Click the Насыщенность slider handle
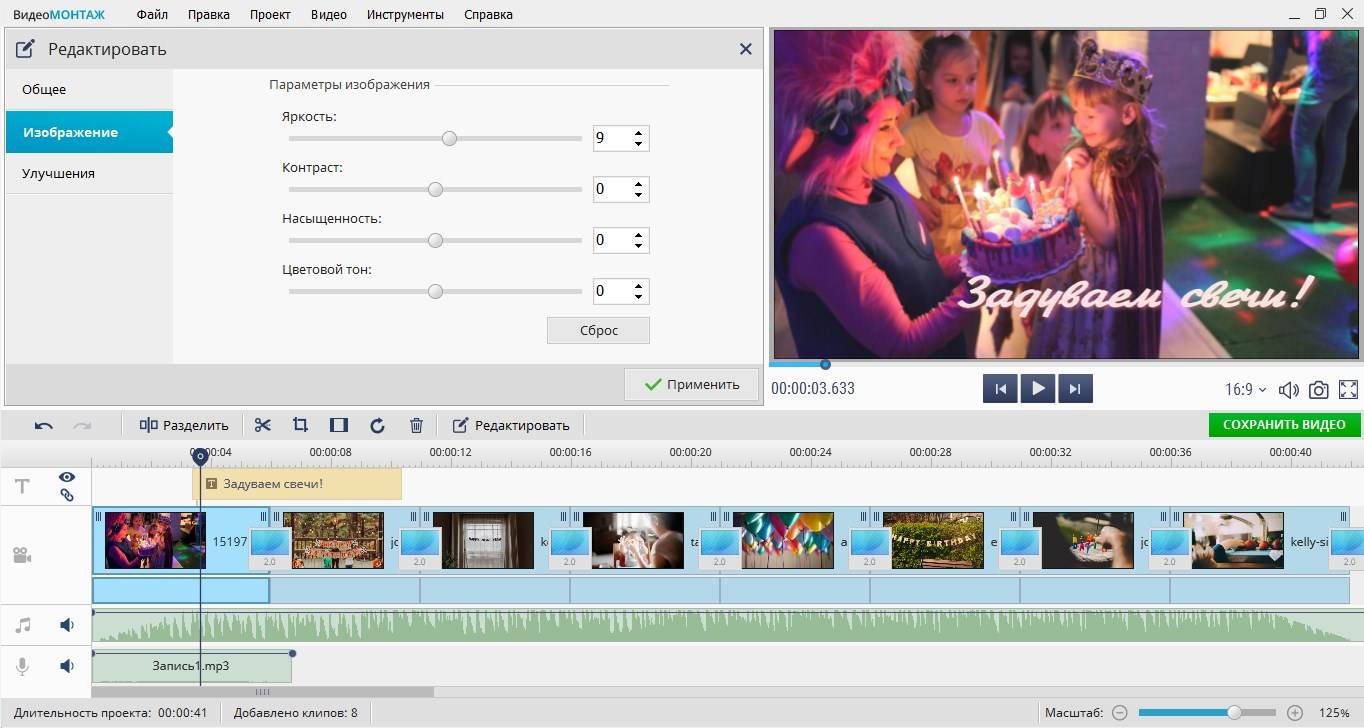 [x=435, y=240]
